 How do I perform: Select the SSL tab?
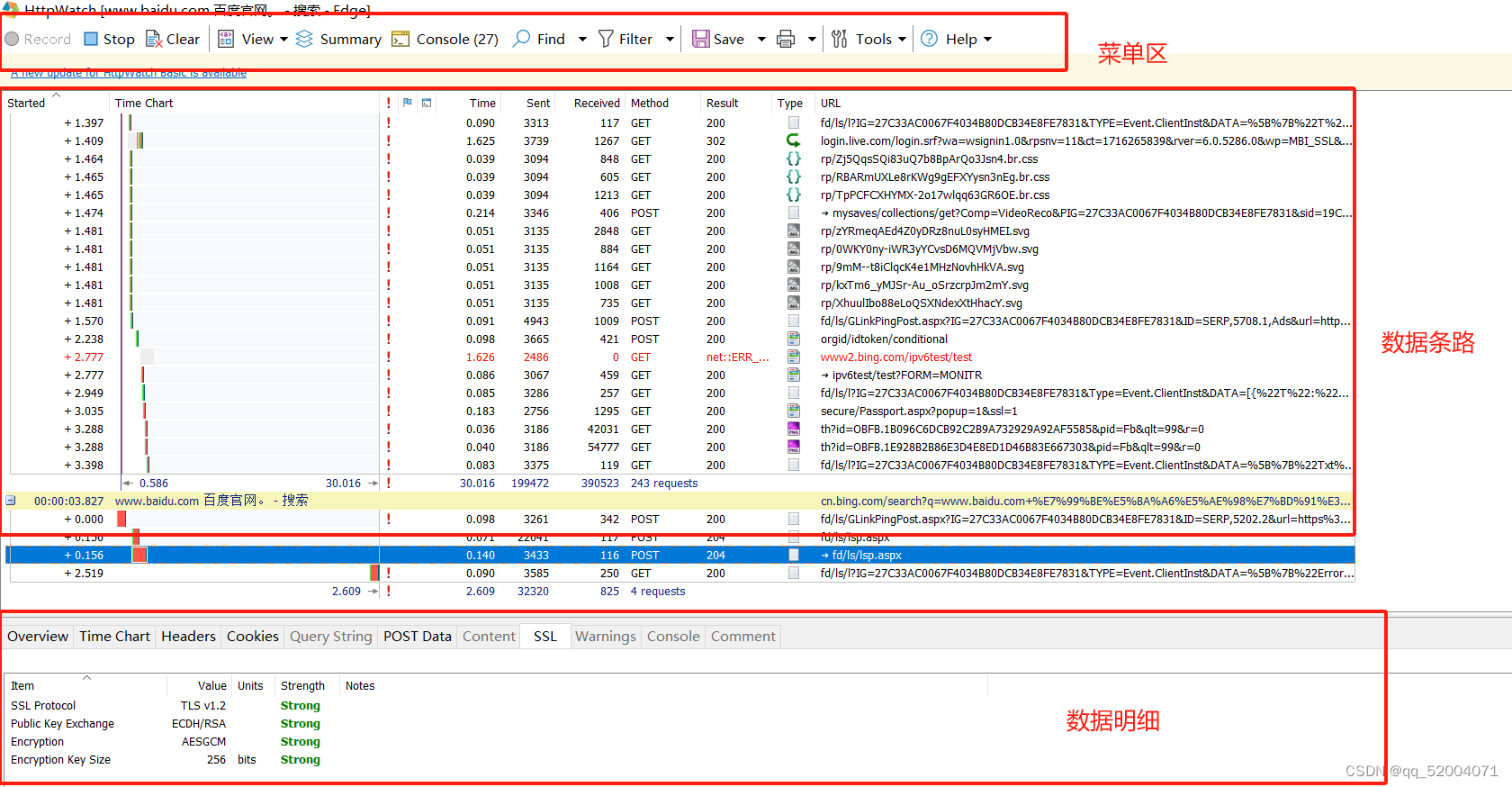[x=545, y=636]
